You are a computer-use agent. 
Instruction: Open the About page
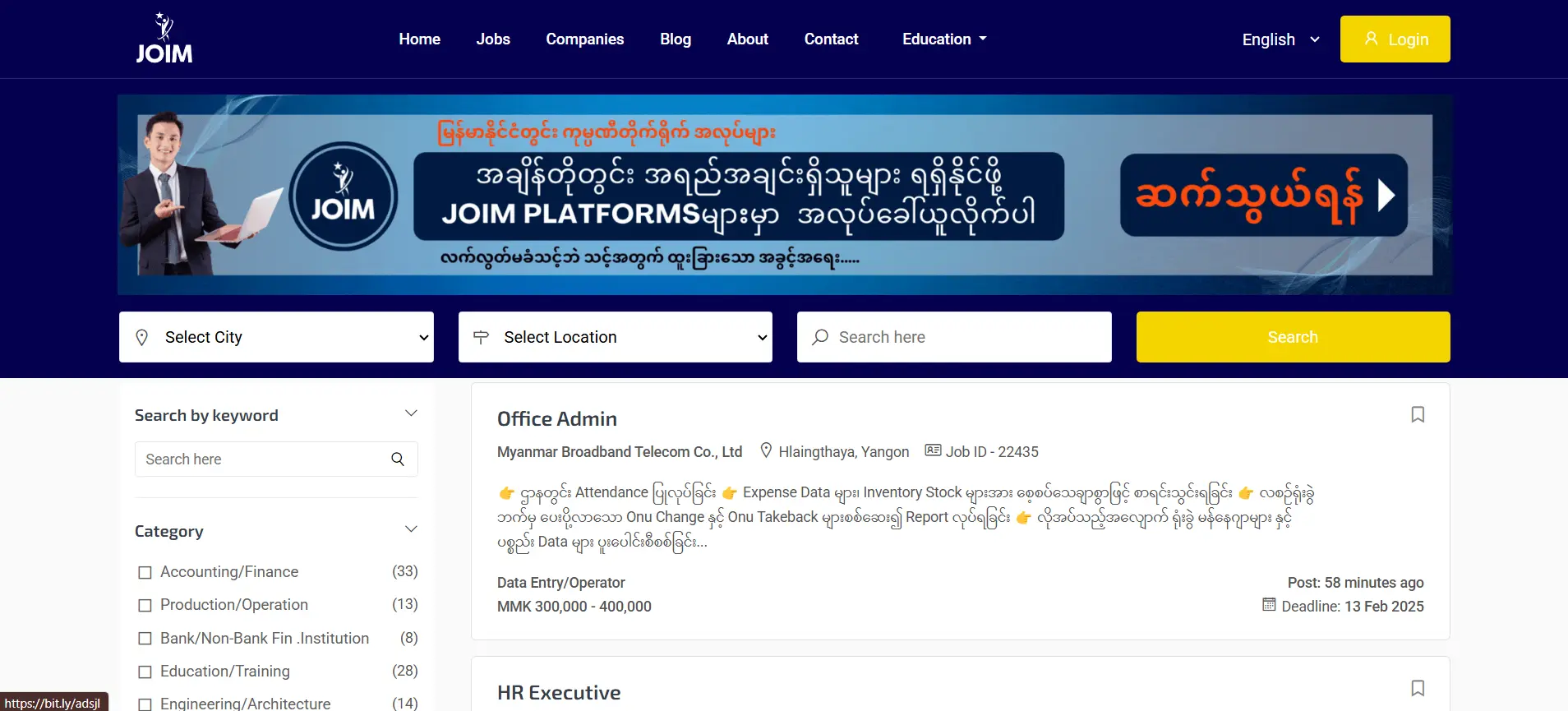pos(748,39)
